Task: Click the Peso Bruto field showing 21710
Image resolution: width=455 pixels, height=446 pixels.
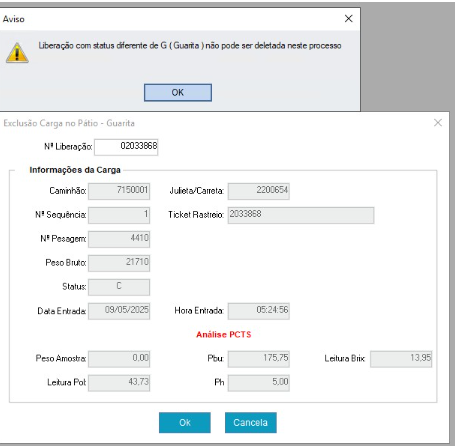Action: pyautogui.click(x=119, y=263)
